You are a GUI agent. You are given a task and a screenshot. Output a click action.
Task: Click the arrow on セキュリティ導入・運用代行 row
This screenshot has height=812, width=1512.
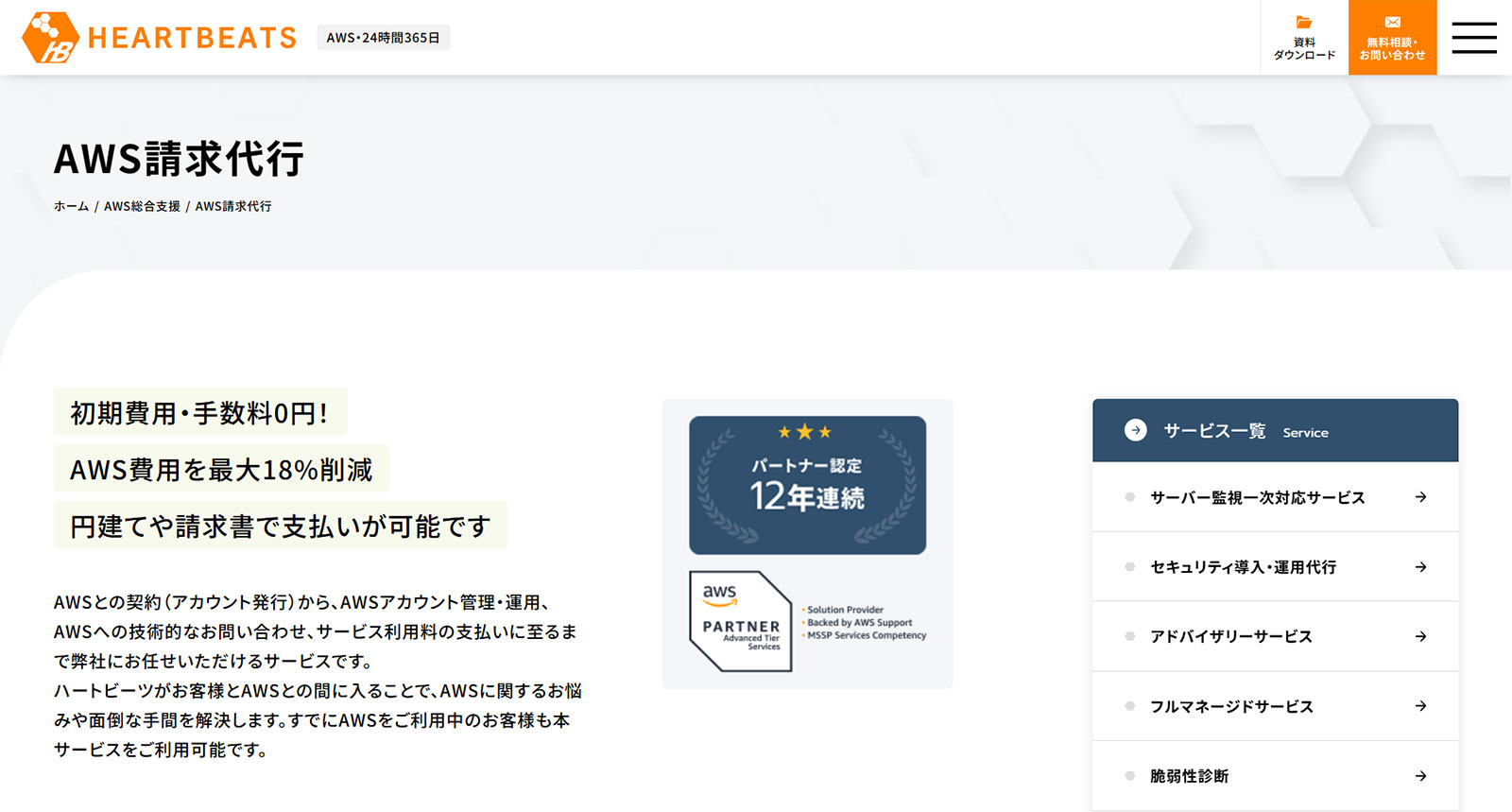coord(1420,567)
